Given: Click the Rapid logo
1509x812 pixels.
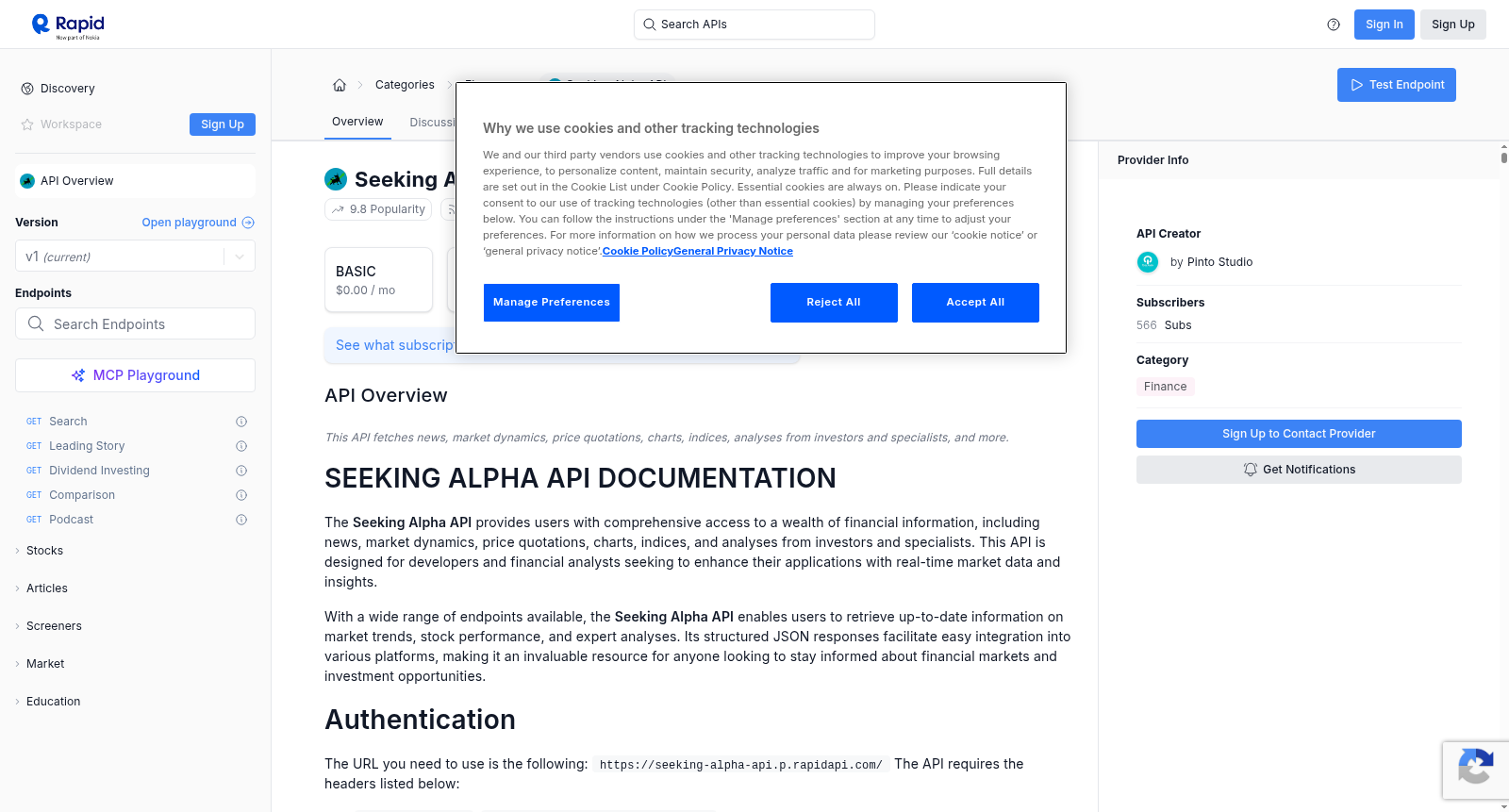Looking at the screenshot, I should 68,25.
